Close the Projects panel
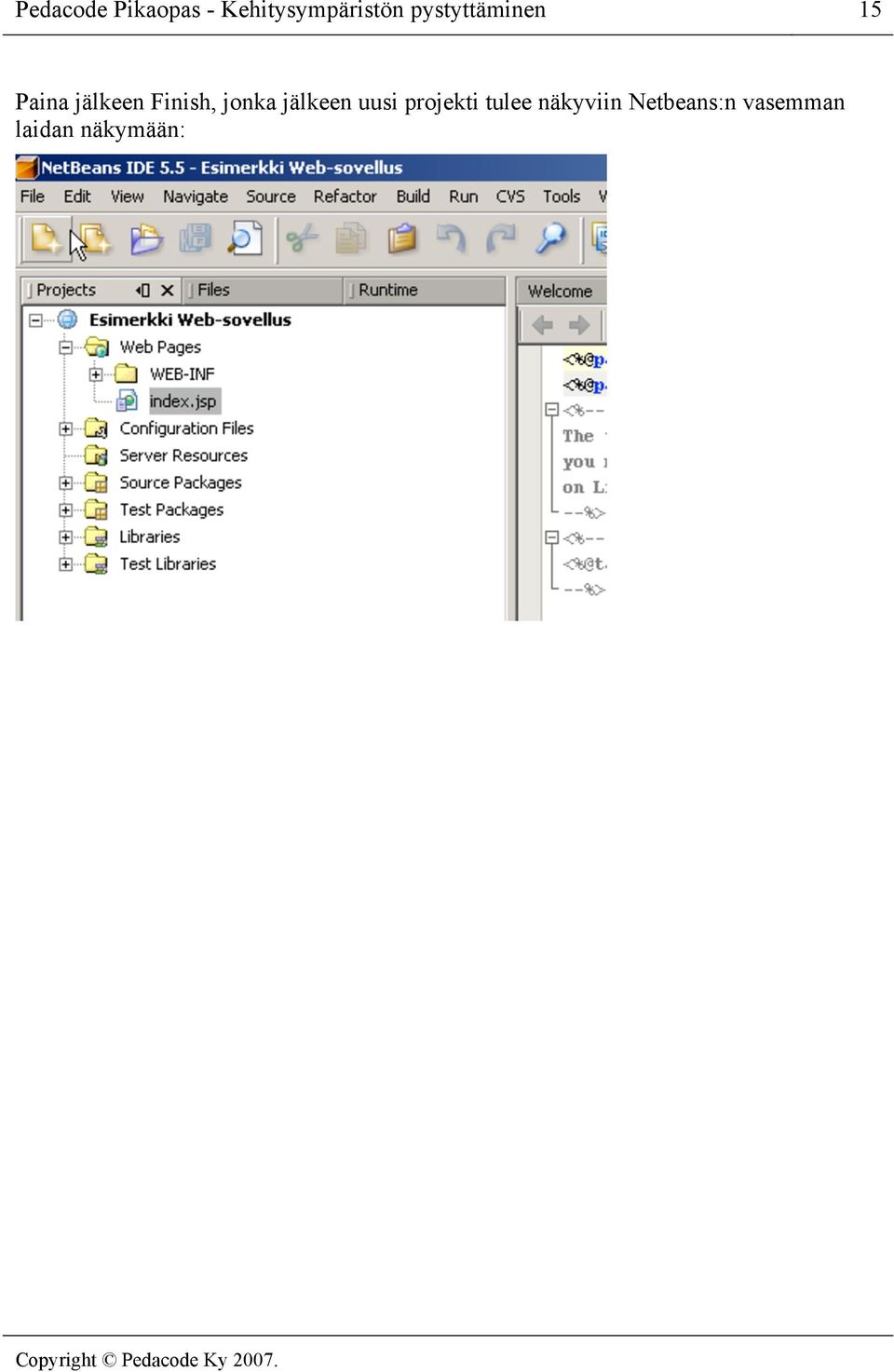Screen dimensions: 894x1372 tap(168, 291)
